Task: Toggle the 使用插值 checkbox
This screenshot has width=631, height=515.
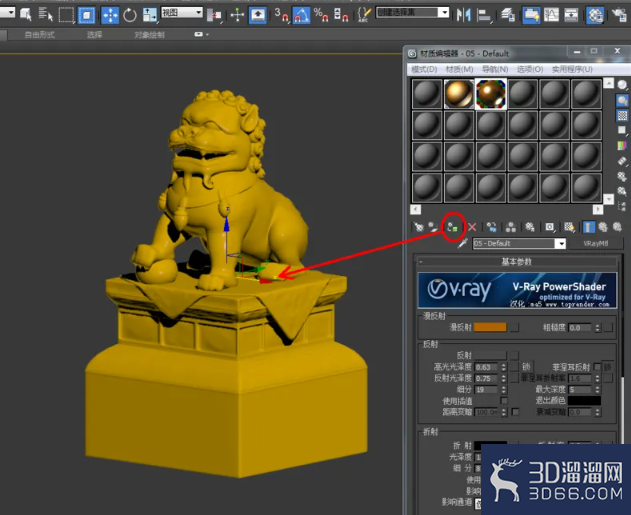Action: click(x=503, y=401)
